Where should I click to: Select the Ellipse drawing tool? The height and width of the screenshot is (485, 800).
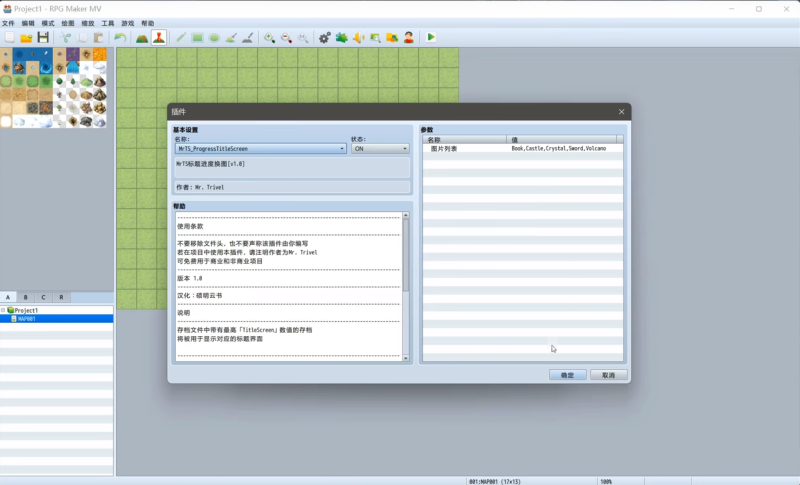(x=214, y=37)
